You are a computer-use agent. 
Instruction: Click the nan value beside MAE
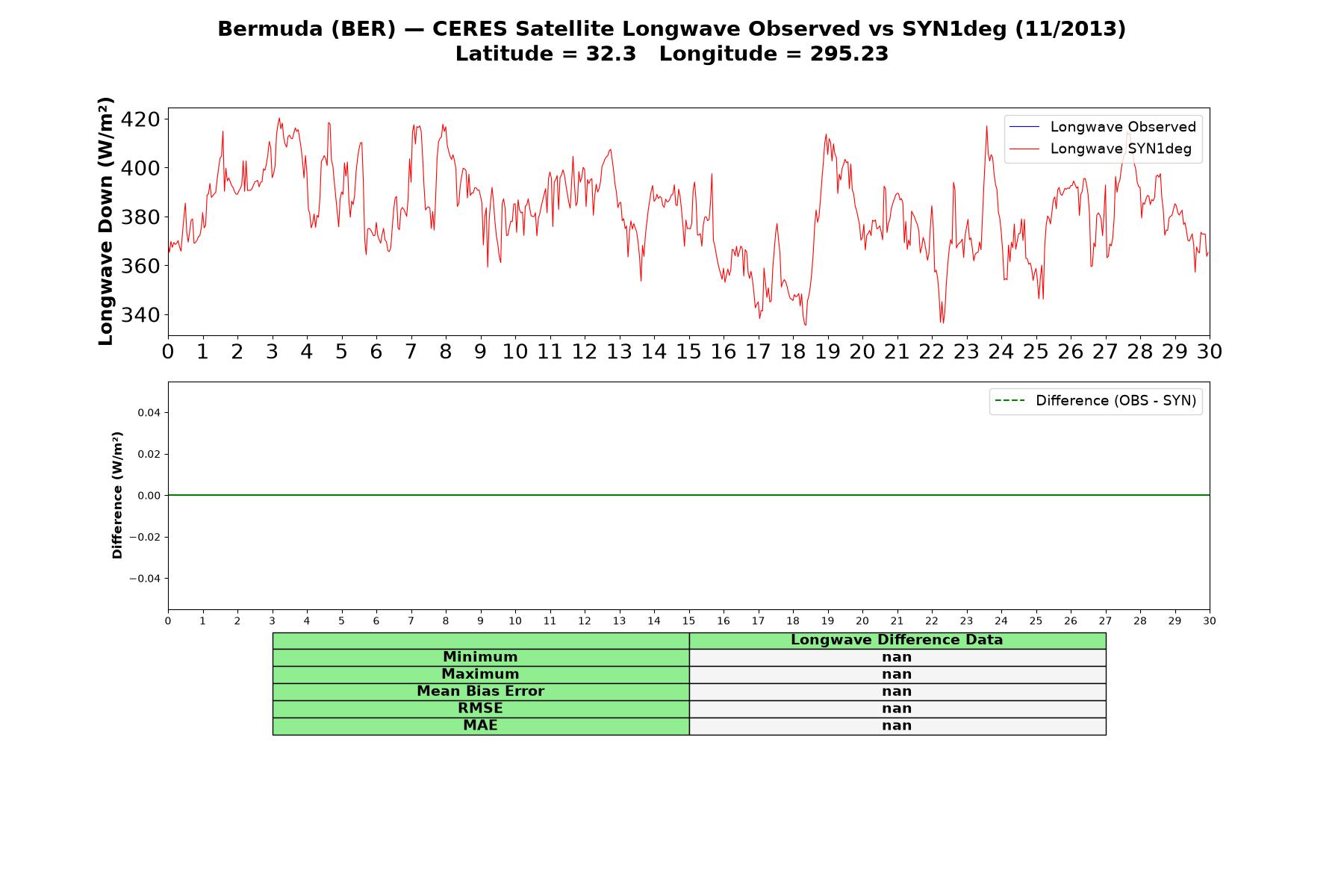tap(897, 726)
